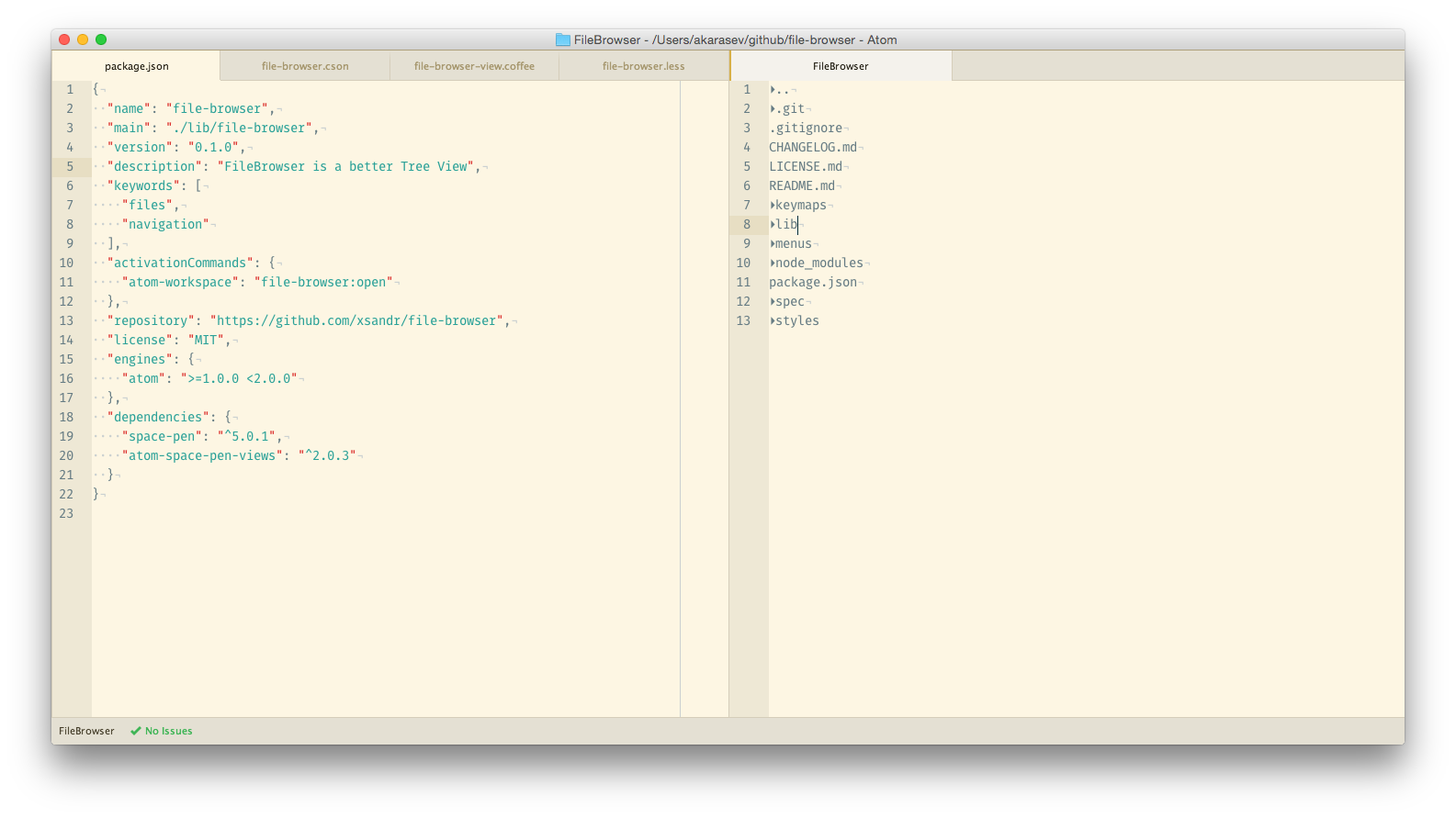The height and width of the screenshot is (818, 1456).
Task: Expand the node_modules folder arrow
Action: coord(773,263)
